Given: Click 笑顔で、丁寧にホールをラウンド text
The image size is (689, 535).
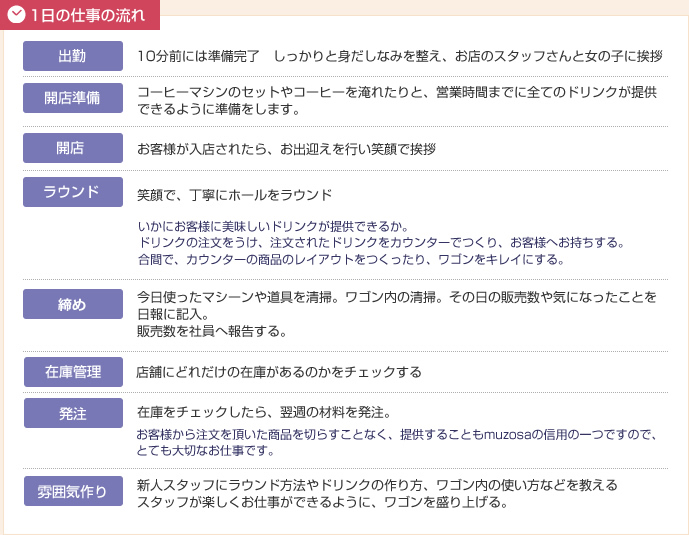Looking at the screenshot, I should [x=235, y=195].
